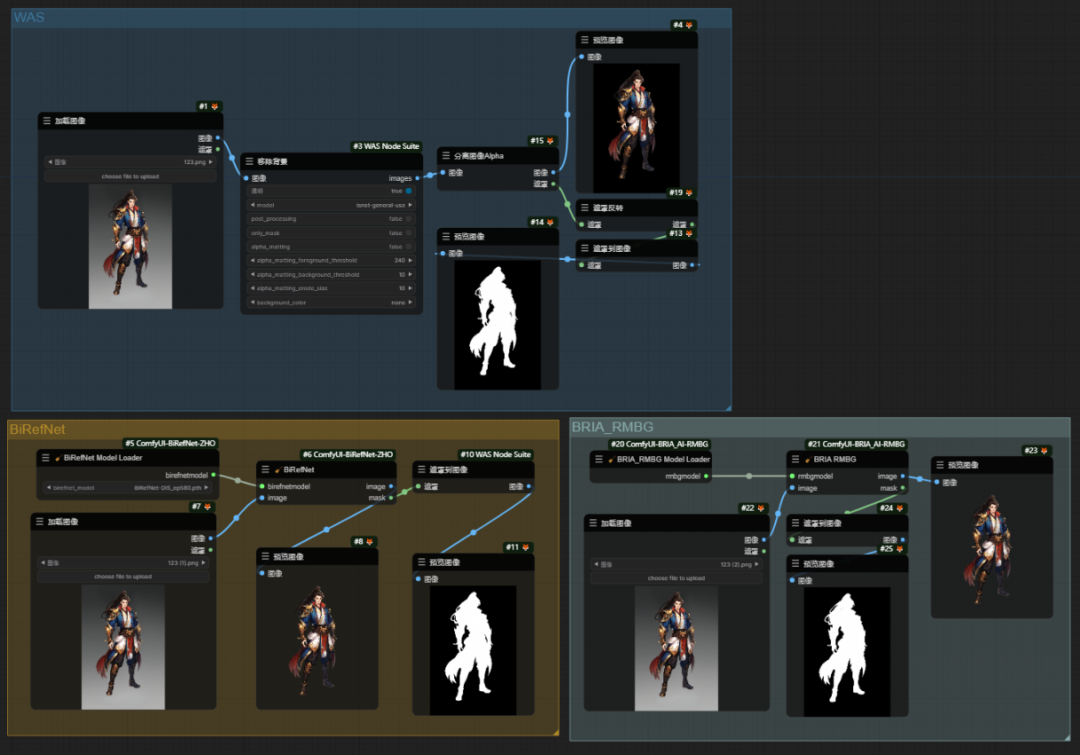Toggle the post_processing switch

408,218
